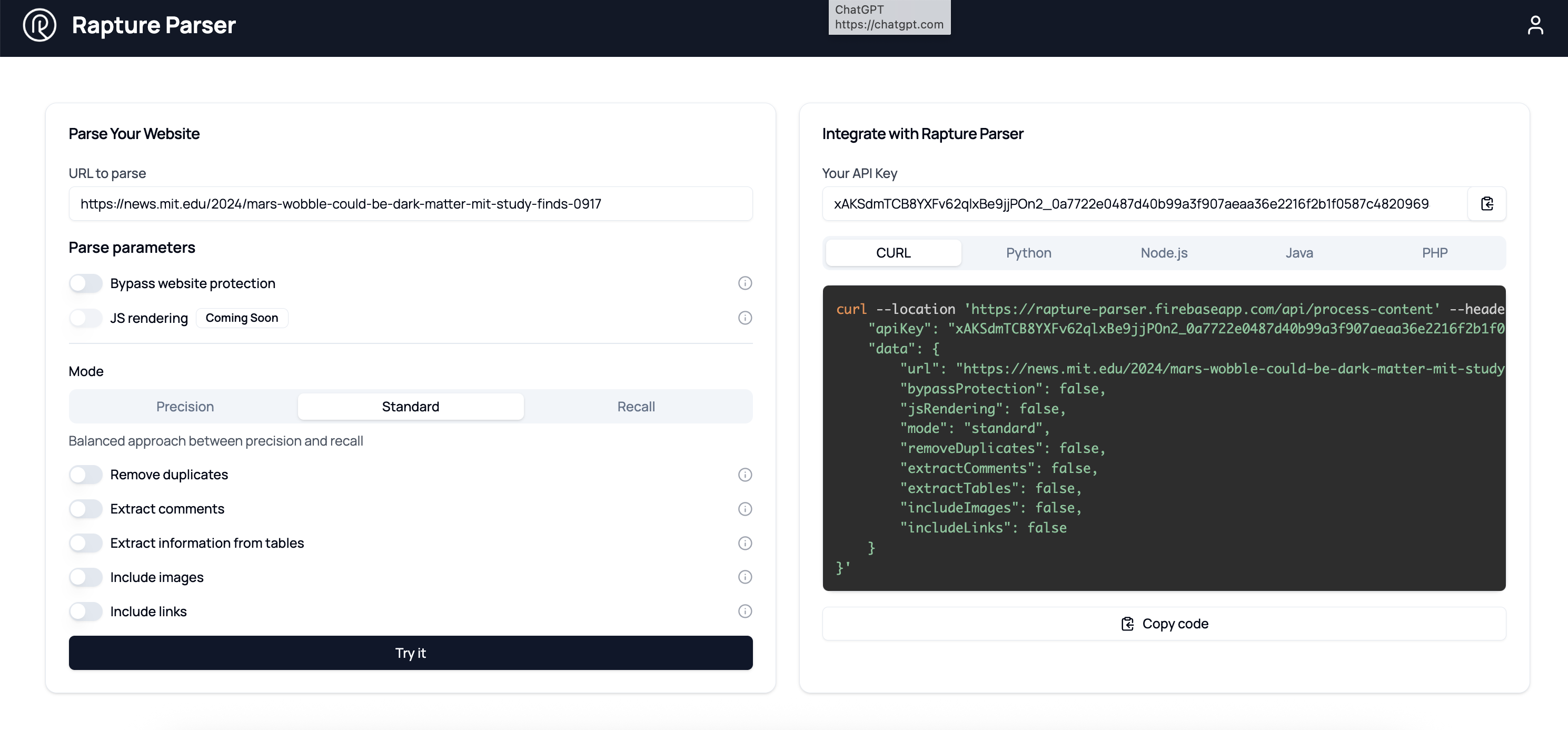Click the Copy code button
Viewport: 1568px width, 730px height.
(x=1163, y=624)
